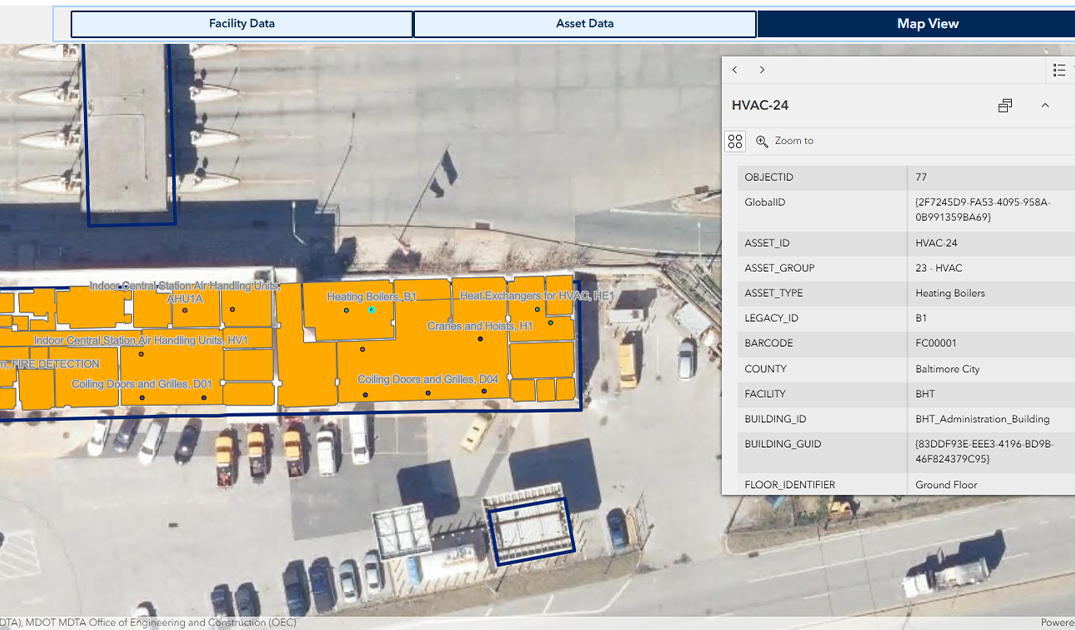Image resolution: width=1075 pixels, height=630 pixels.
Task: Zoom to the selected HVAC-24 feature
Action: [x=785, y=141]
